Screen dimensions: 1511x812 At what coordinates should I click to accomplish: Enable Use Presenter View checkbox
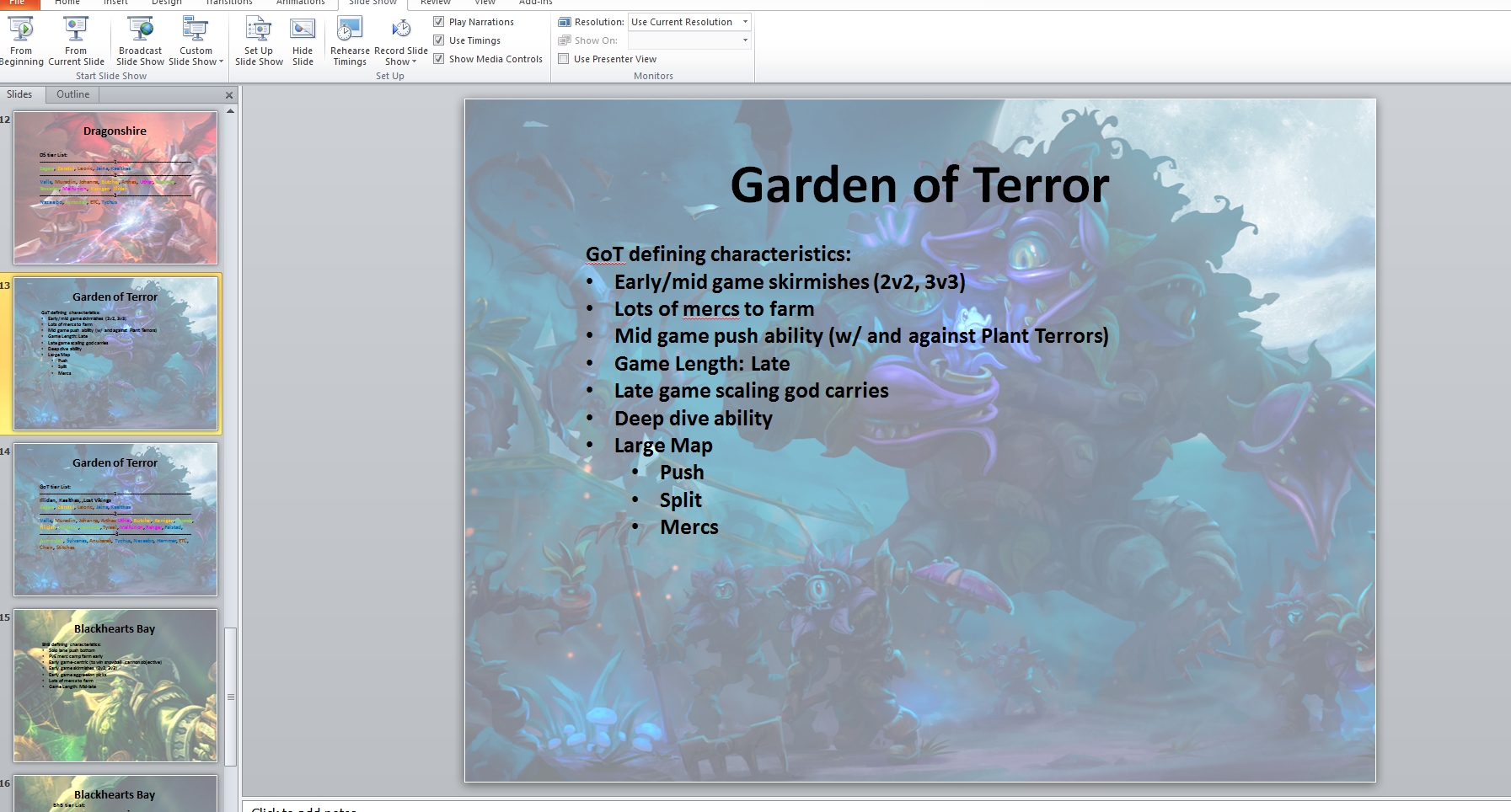(x=564, y=59)
